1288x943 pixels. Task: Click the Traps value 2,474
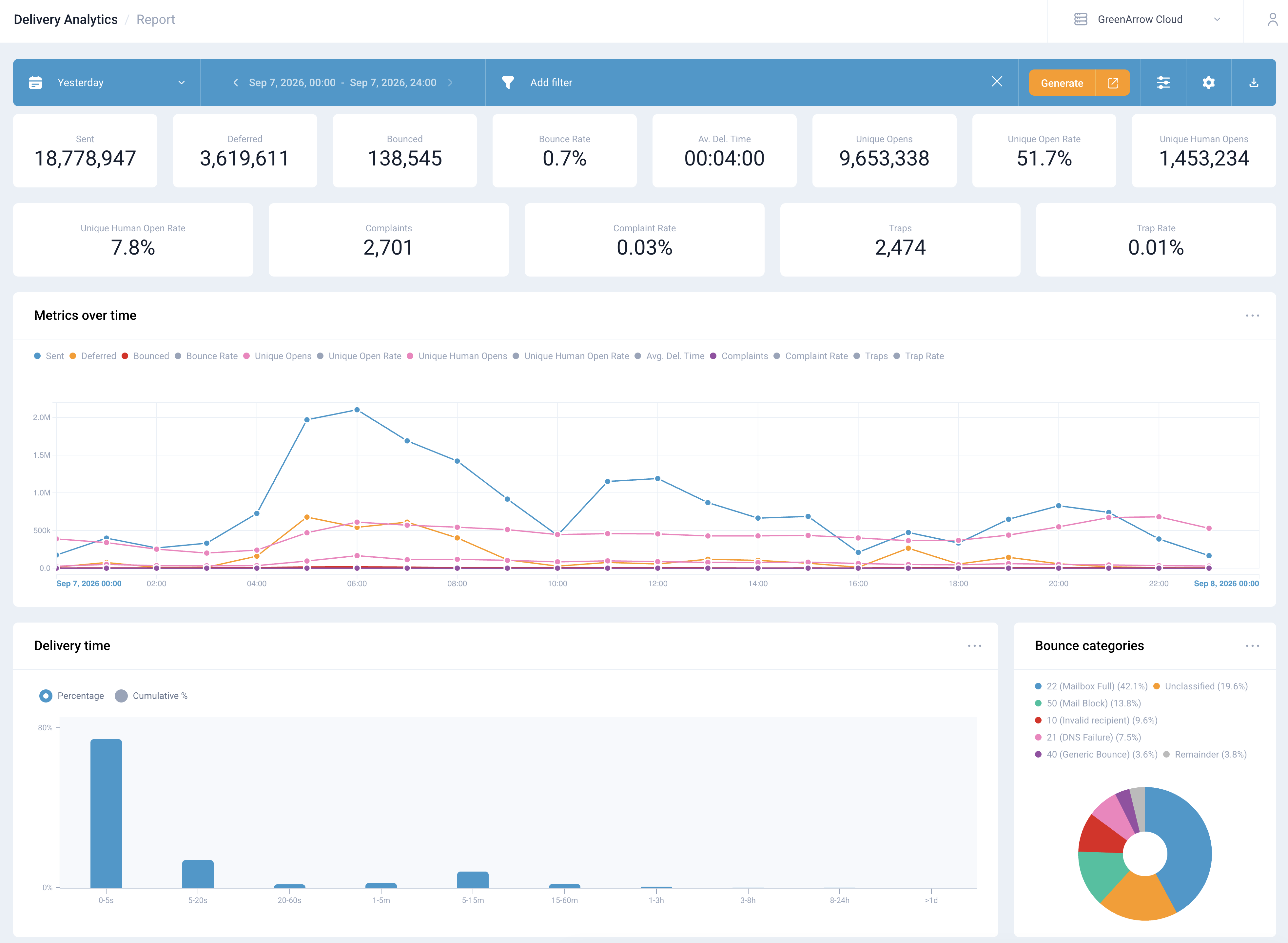pos(900,248)
